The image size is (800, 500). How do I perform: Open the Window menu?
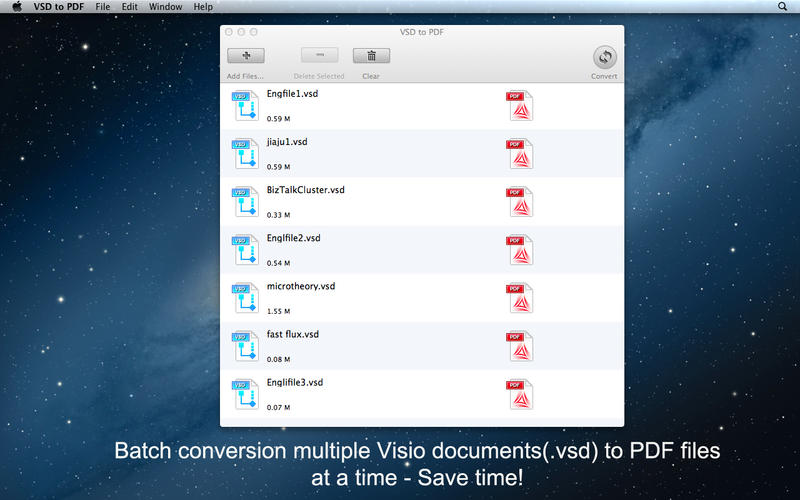[165, 7]
